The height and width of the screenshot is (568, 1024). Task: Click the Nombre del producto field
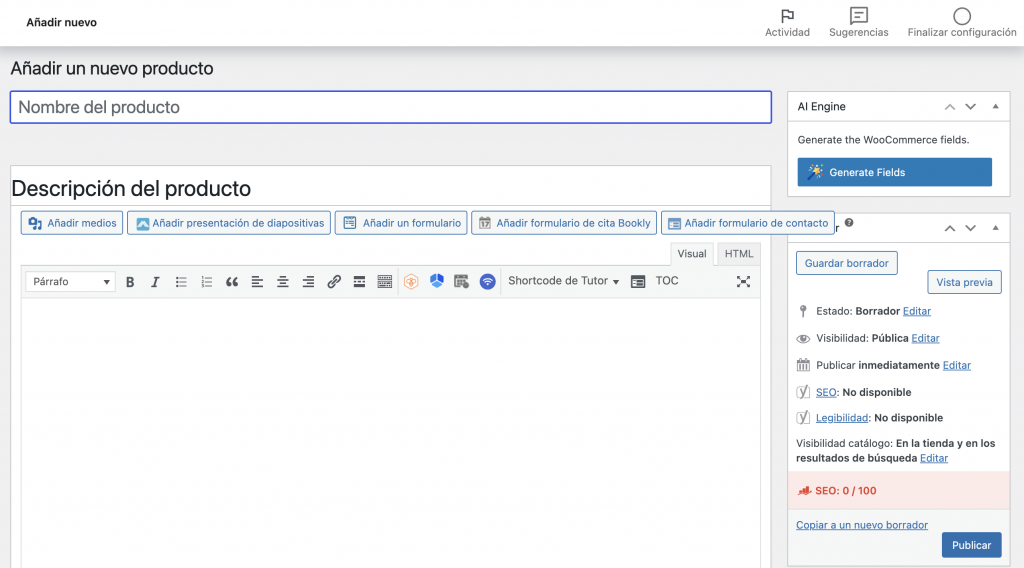pos(390,107)
